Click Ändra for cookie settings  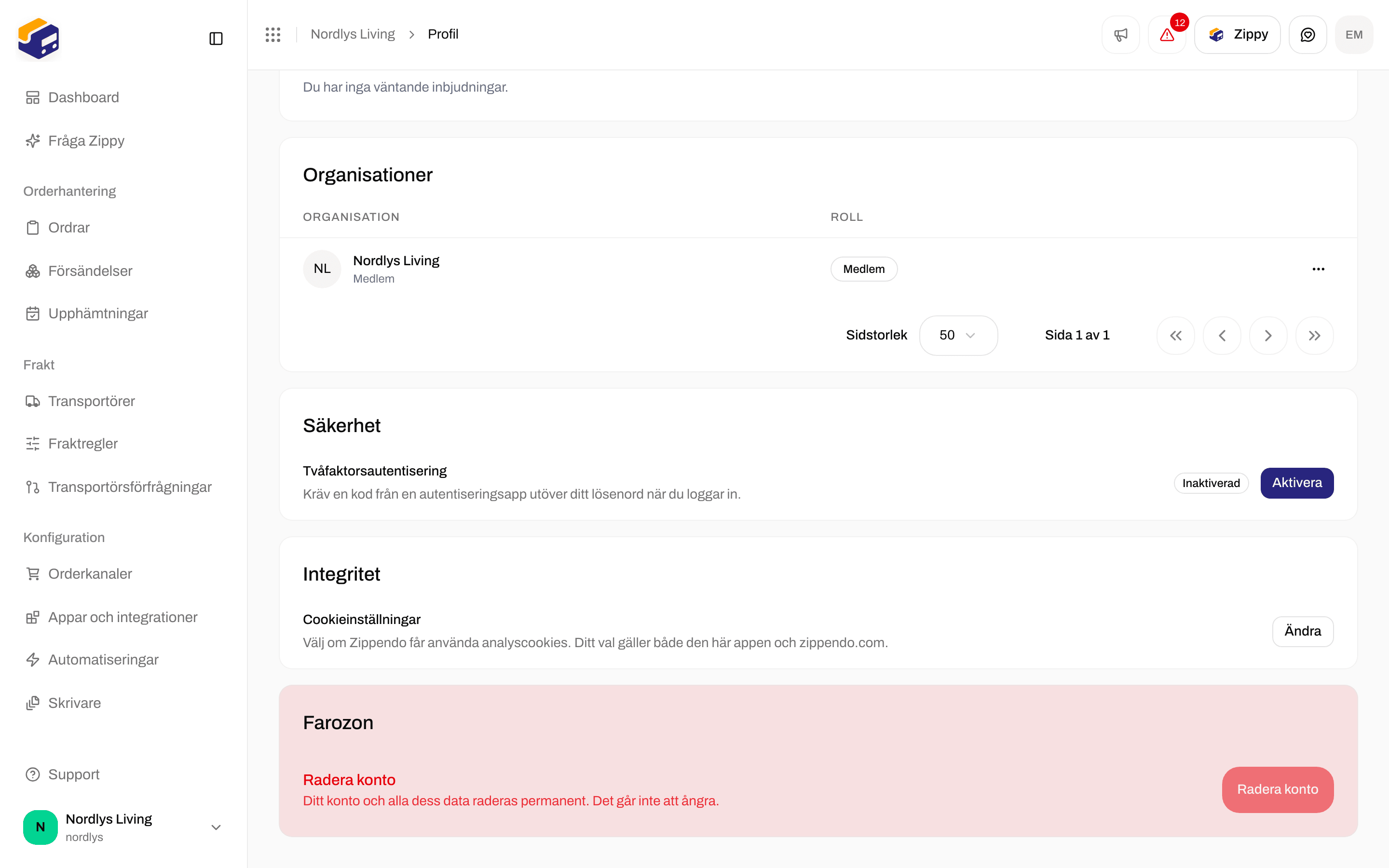pos(1302,631)
